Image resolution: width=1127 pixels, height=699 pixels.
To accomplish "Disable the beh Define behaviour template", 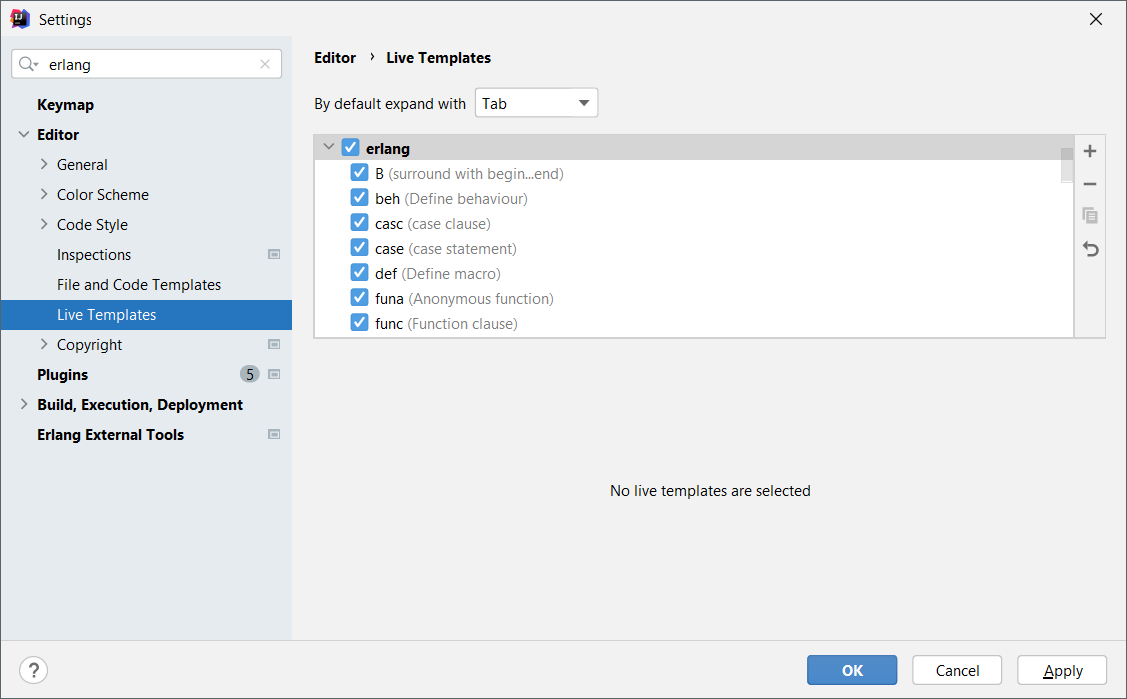I will 359,198.
